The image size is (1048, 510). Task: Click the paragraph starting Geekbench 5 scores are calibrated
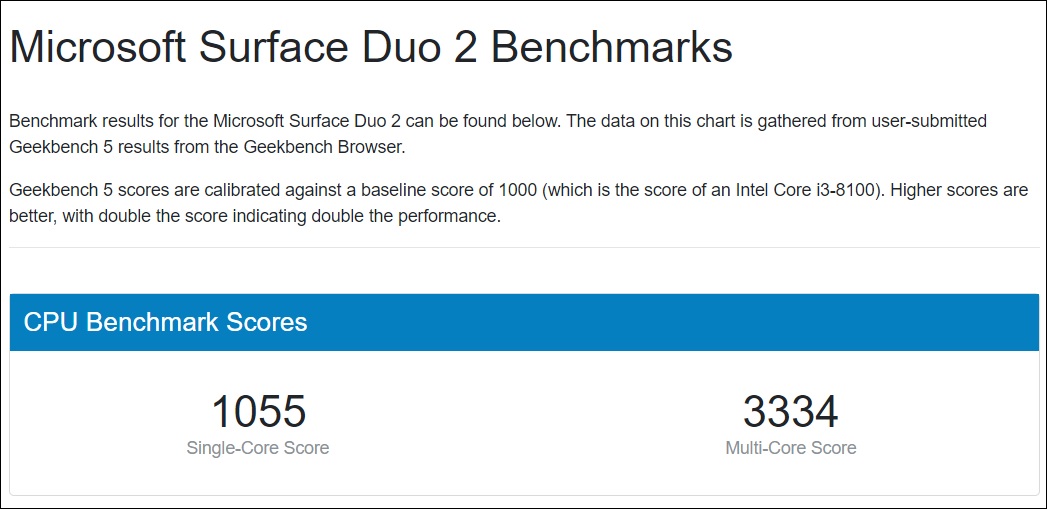(x=519, y=204)
